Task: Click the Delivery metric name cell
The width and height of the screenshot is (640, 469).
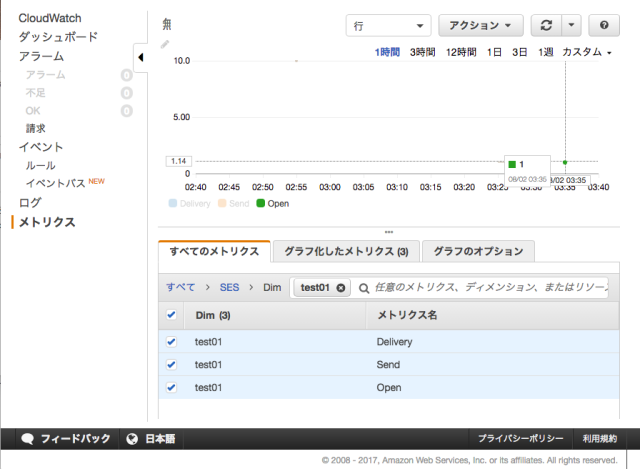Action: (x=394, y=342)
